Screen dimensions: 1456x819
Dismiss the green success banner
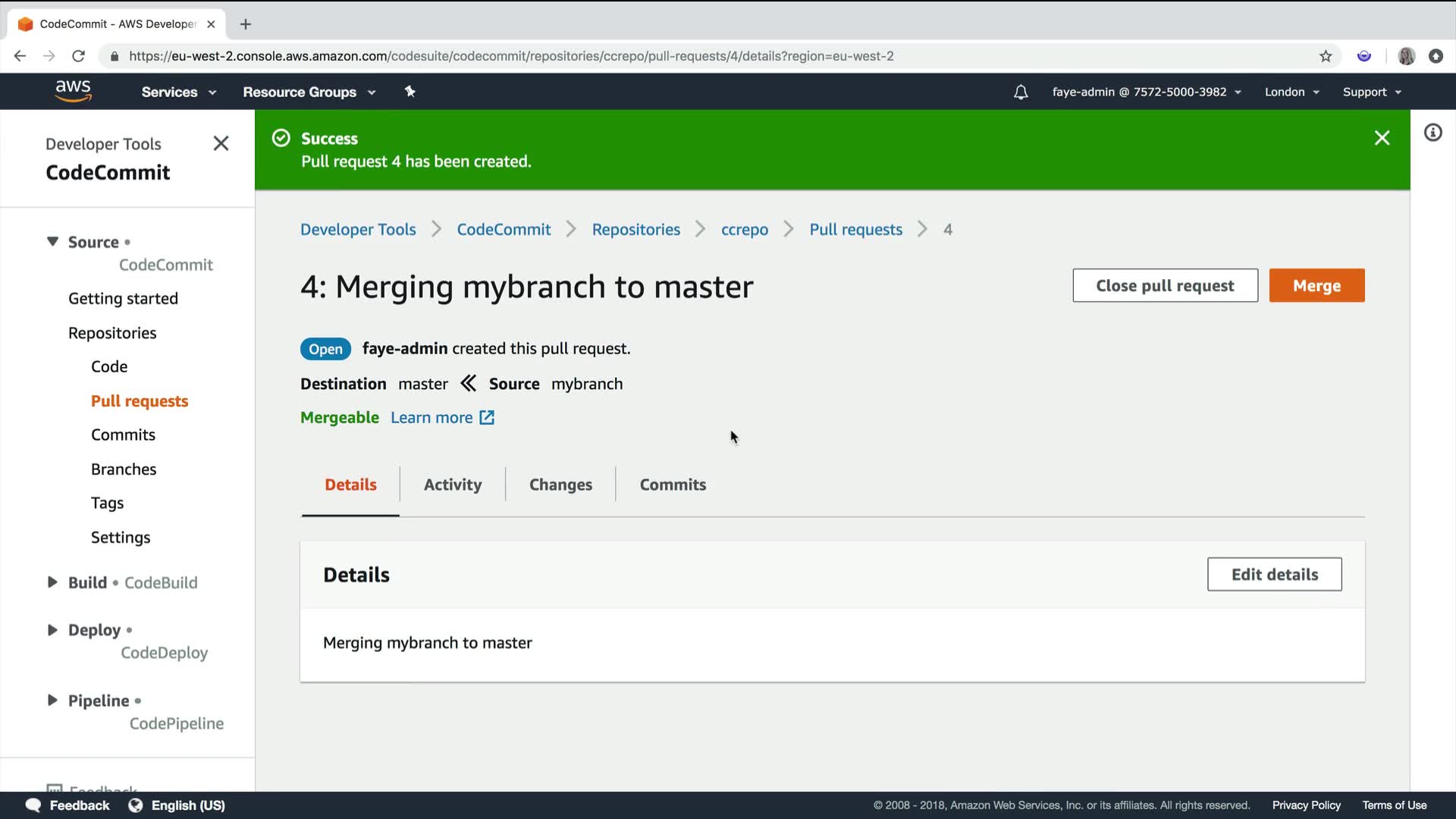click(x=1382, y=138)
